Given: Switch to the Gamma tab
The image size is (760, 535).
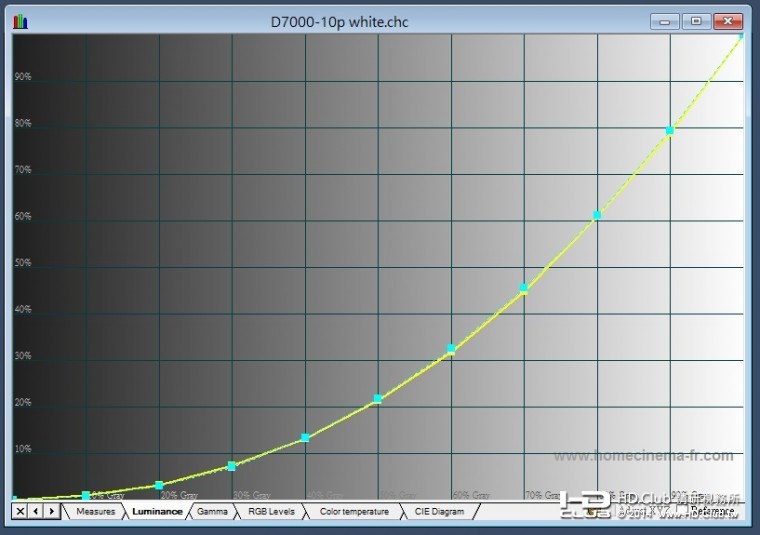Looking at the screenshot, I should click(x=212, y=511).
